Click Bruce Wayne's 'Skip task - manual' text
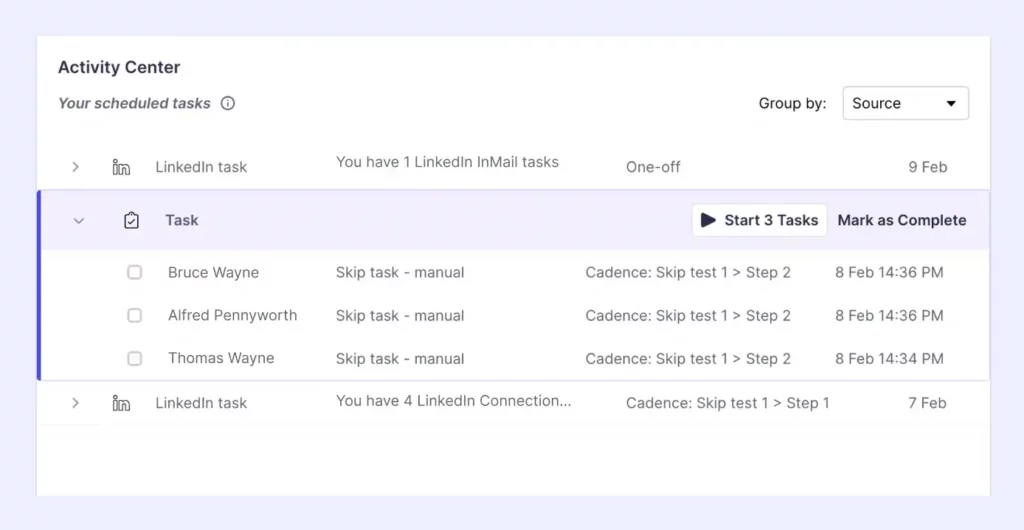The image size is (1024, 530). click(400, 272)
